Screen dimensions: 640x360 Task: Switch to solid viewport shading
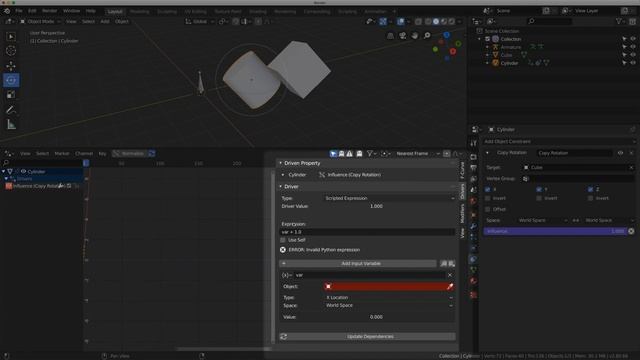[x=436, y=21]
